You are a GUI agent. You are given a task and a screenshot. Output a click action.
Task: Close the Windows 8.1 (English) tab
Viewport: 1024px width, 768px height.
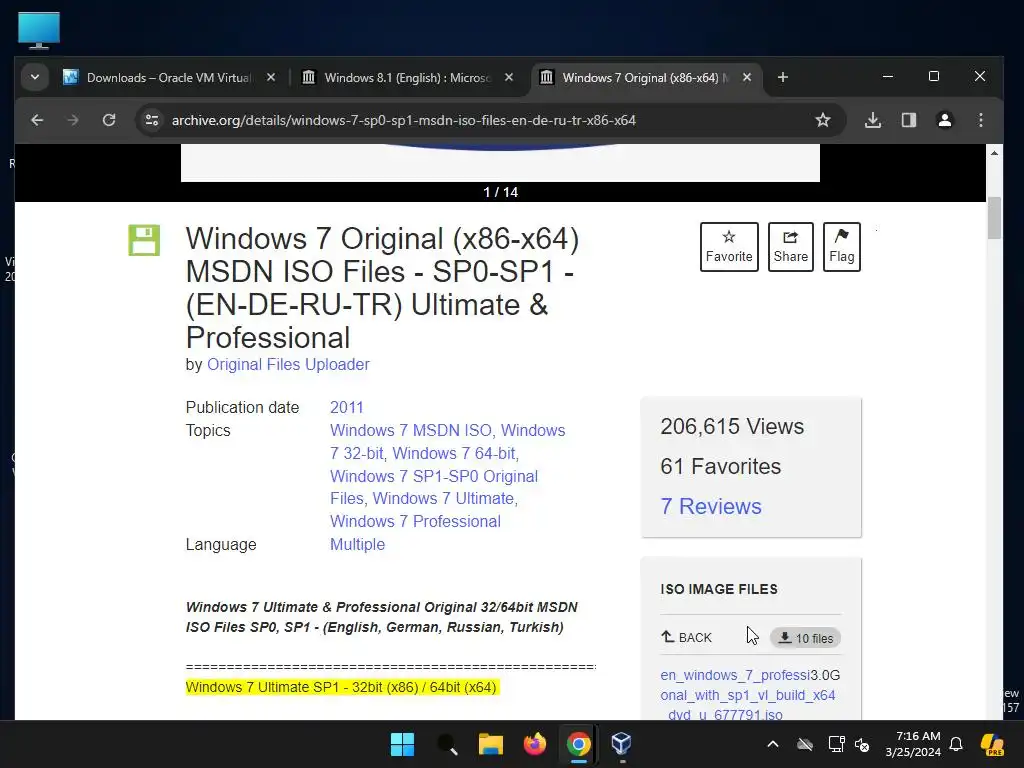click(x=509, y=78)
